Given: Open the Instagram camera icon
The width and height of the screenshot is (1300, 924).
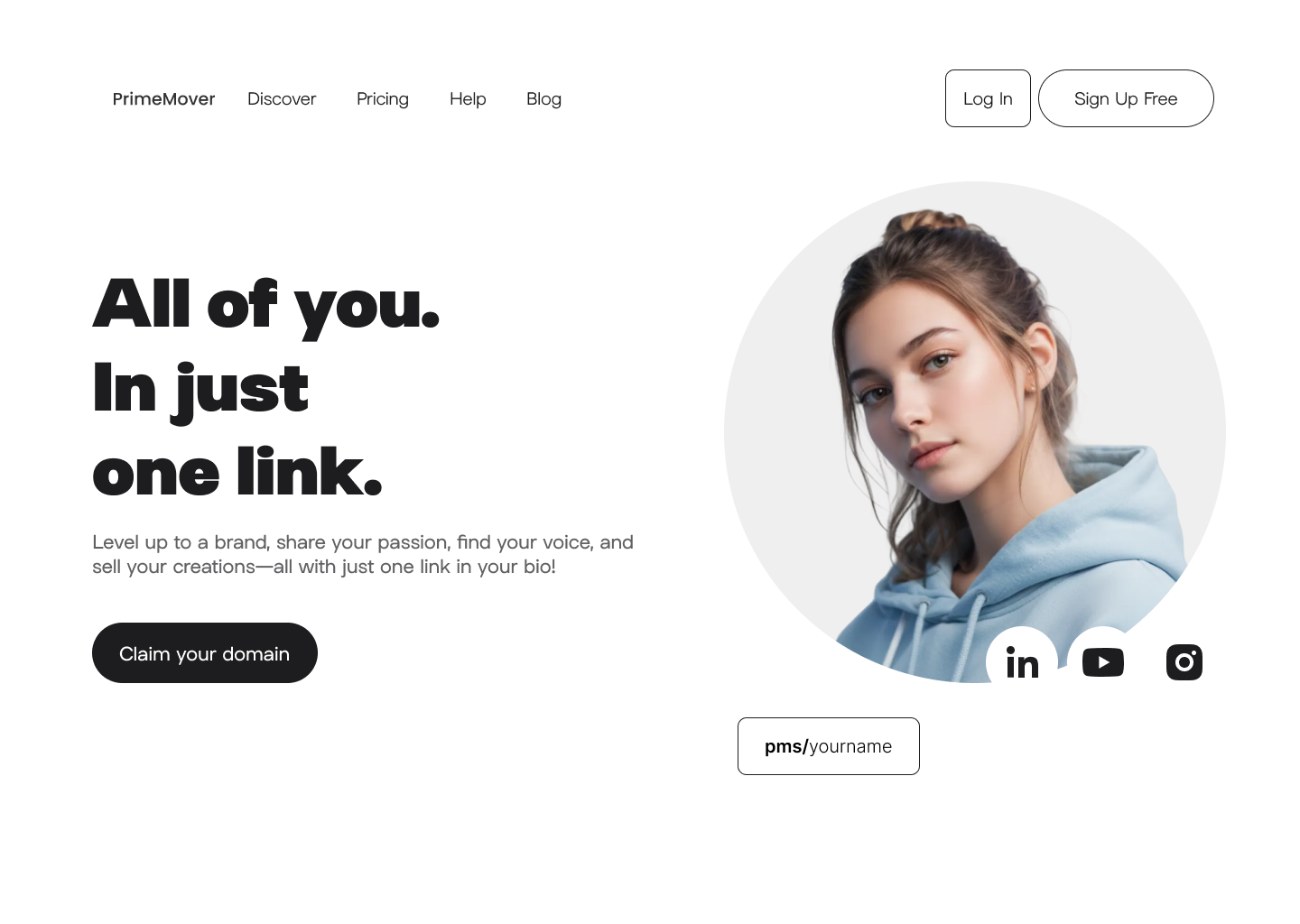Looking at the screenshot, I should (1184, 662).
